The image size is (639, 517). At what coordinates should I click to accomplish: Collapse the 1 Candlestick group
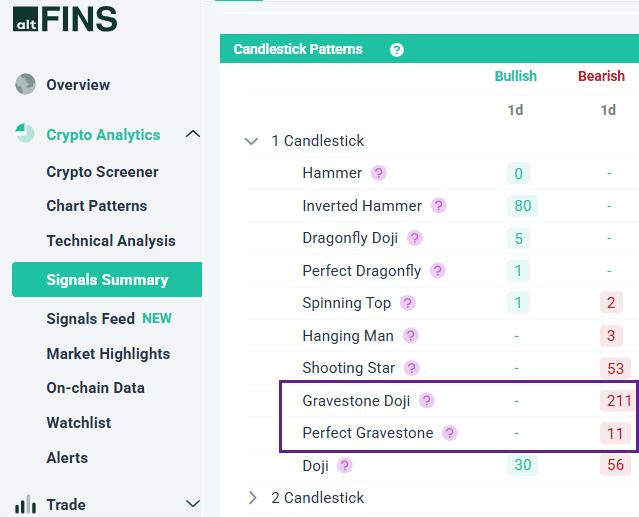pyautogui.click(x=252, y=141)
